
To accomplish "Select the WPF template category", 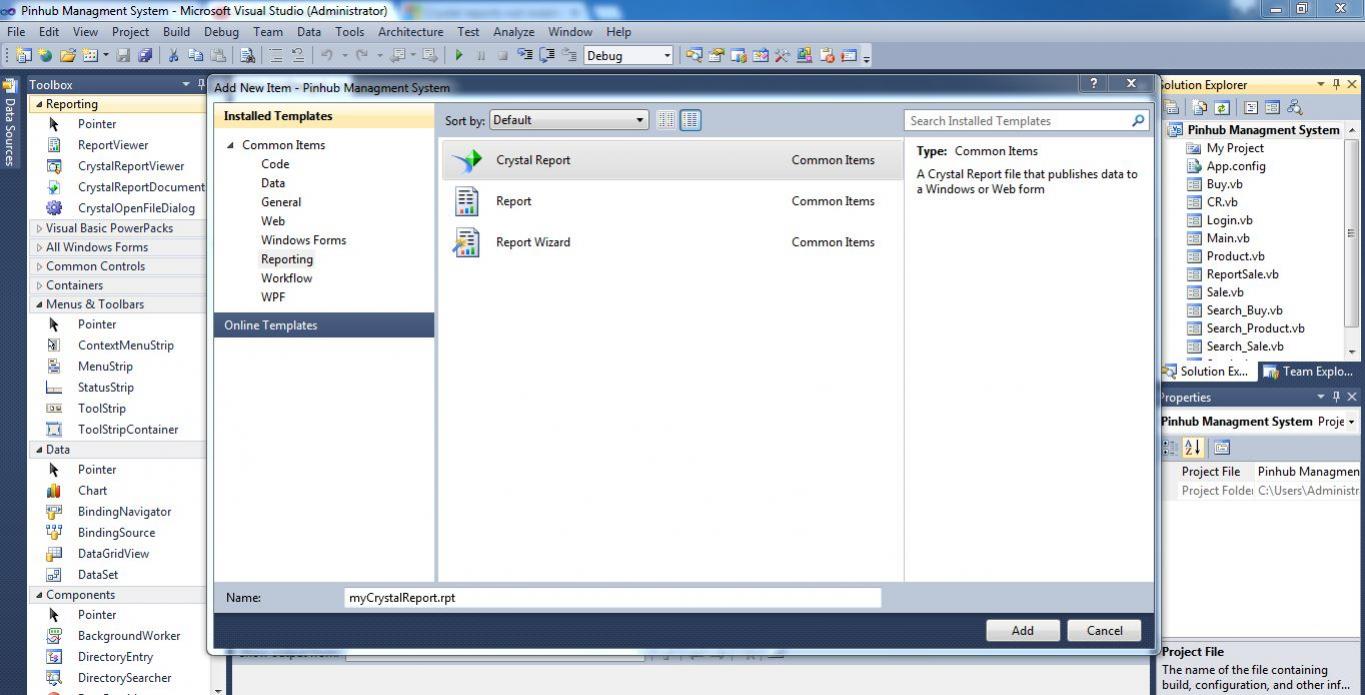I will click(x=273, y=297).
